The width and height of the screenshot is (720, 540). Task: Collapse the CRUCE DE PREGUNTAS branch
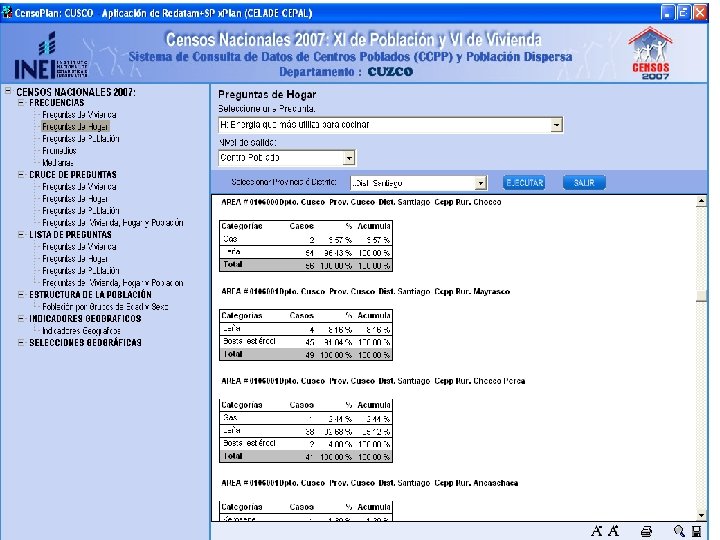click(21, 174)
